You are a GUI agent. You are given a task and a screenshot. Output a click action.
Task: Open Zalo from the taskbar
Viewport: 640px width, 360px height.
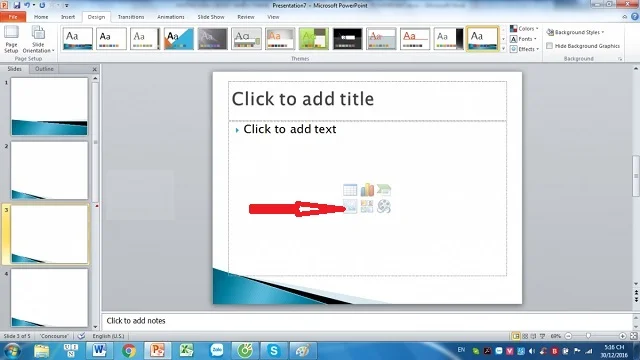[x=217, y=351]
